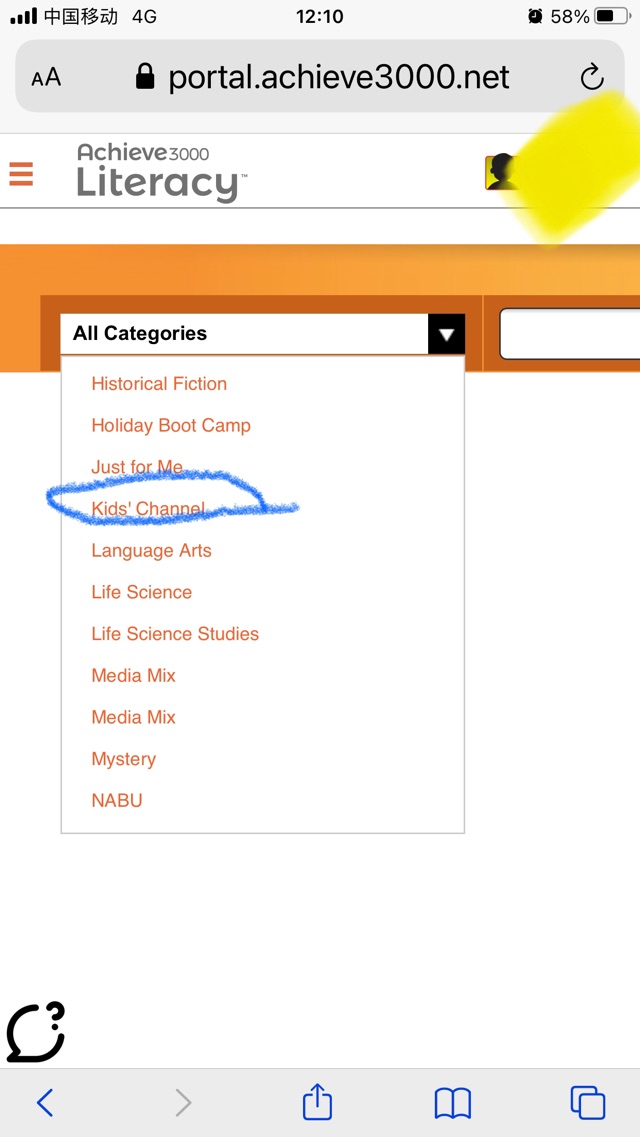640x1137 pixels.
Task: Go back with Safari's back arrow
Action: [45, 1102]
